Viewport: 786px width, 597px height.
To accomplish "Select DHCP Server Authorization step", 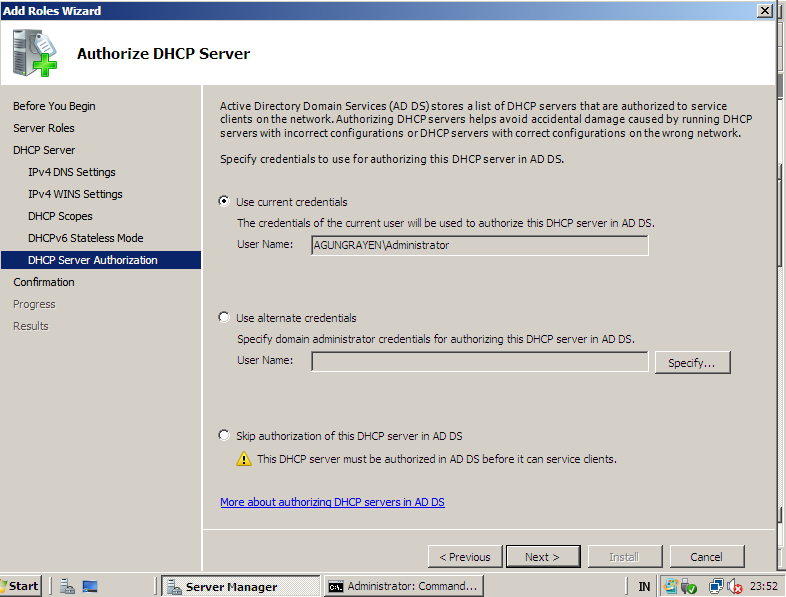I will pyautogui.click(x=101, y=260).
